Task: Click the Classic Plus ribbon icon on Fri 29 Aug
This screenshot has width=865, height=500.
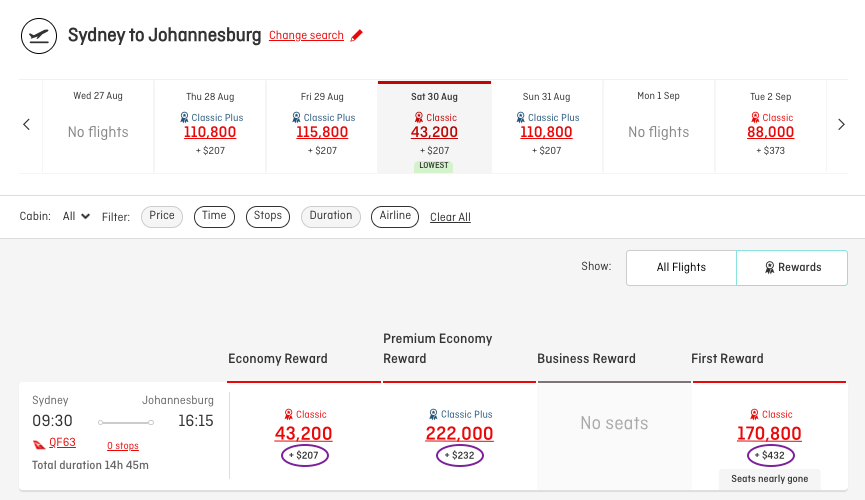Action: [296, 118]
